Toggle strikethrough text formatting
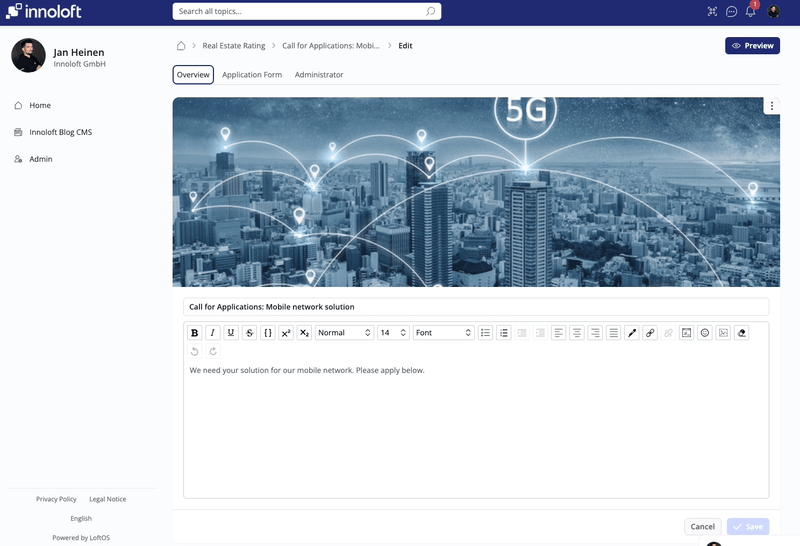This screenshot has width=800, height=546. [x=249, y=333]
